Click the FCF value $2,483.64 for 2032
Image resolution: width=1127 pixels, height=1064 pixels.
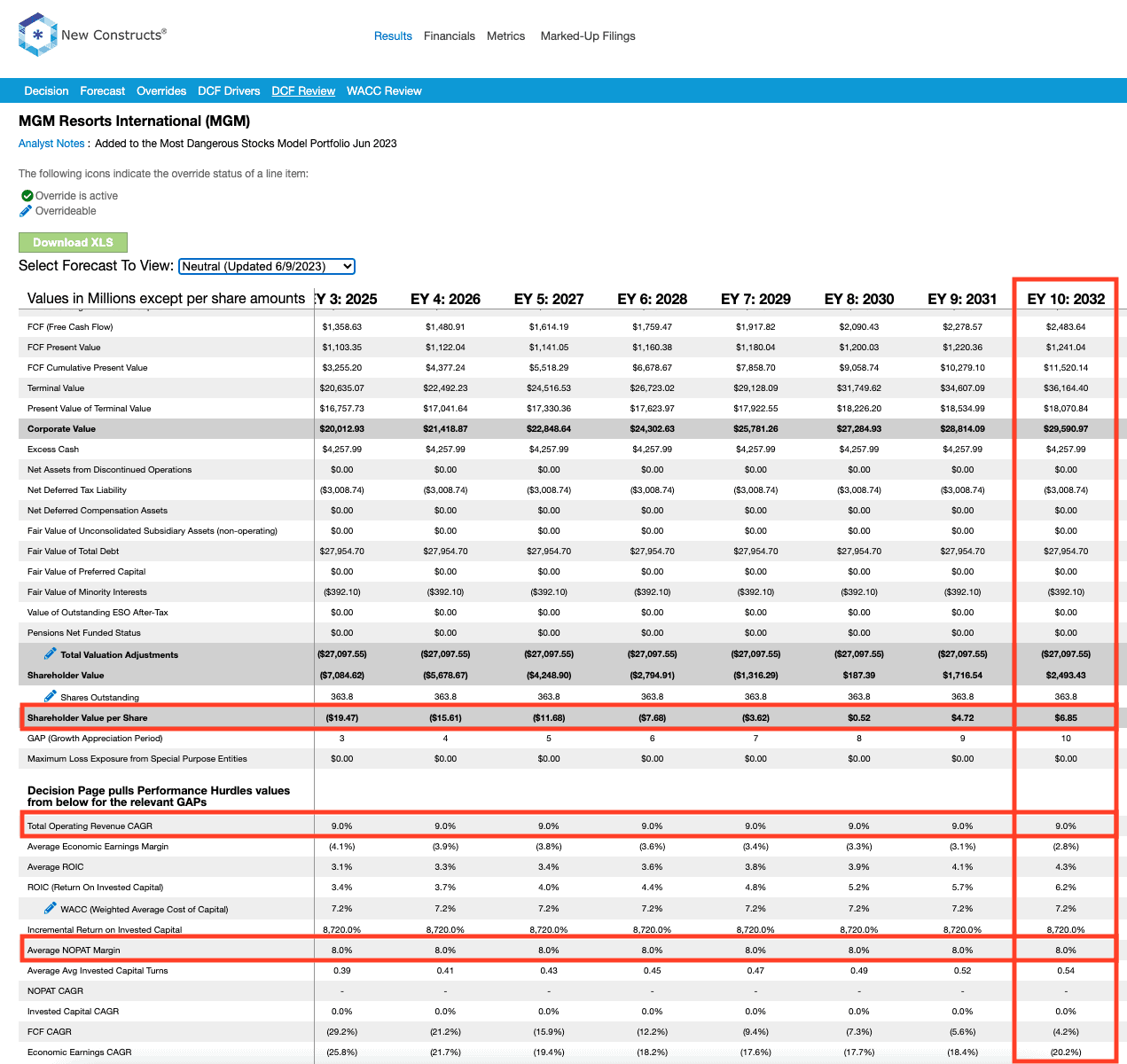point(1066,327)
